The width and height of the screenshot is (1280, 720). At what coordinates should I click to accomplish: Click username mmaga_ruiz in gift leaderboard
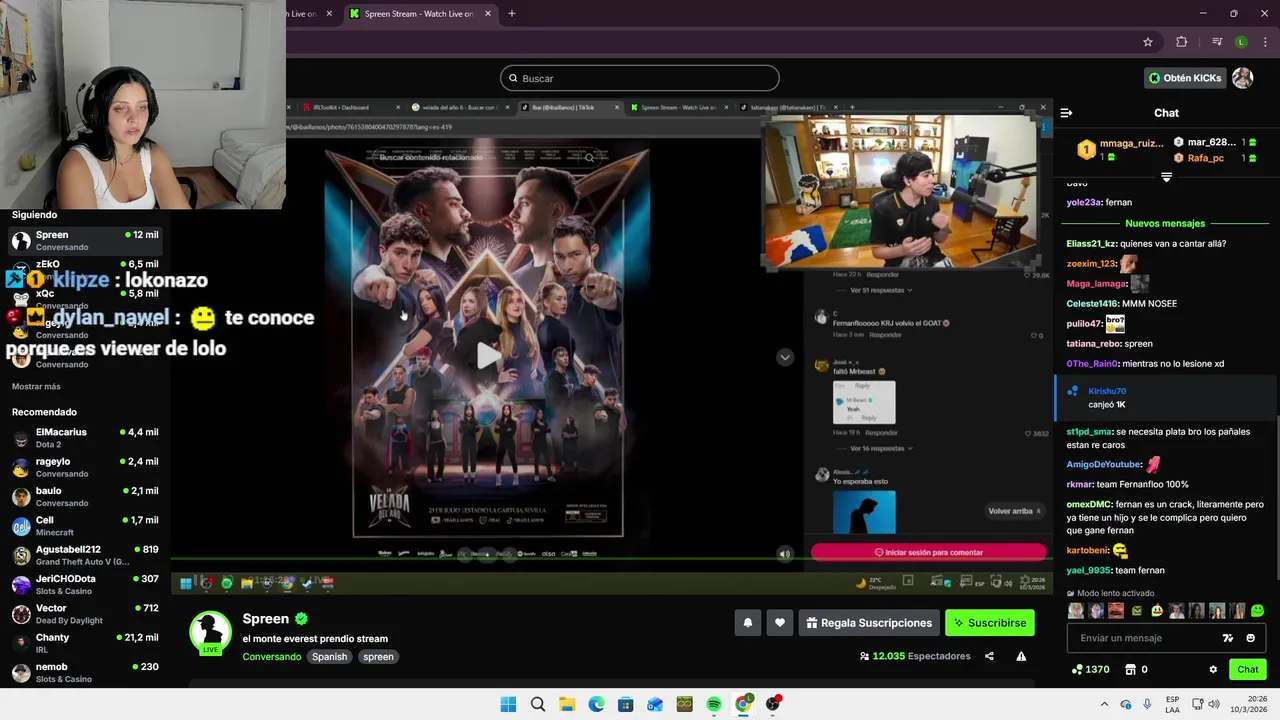click(x=1131, y=143)
